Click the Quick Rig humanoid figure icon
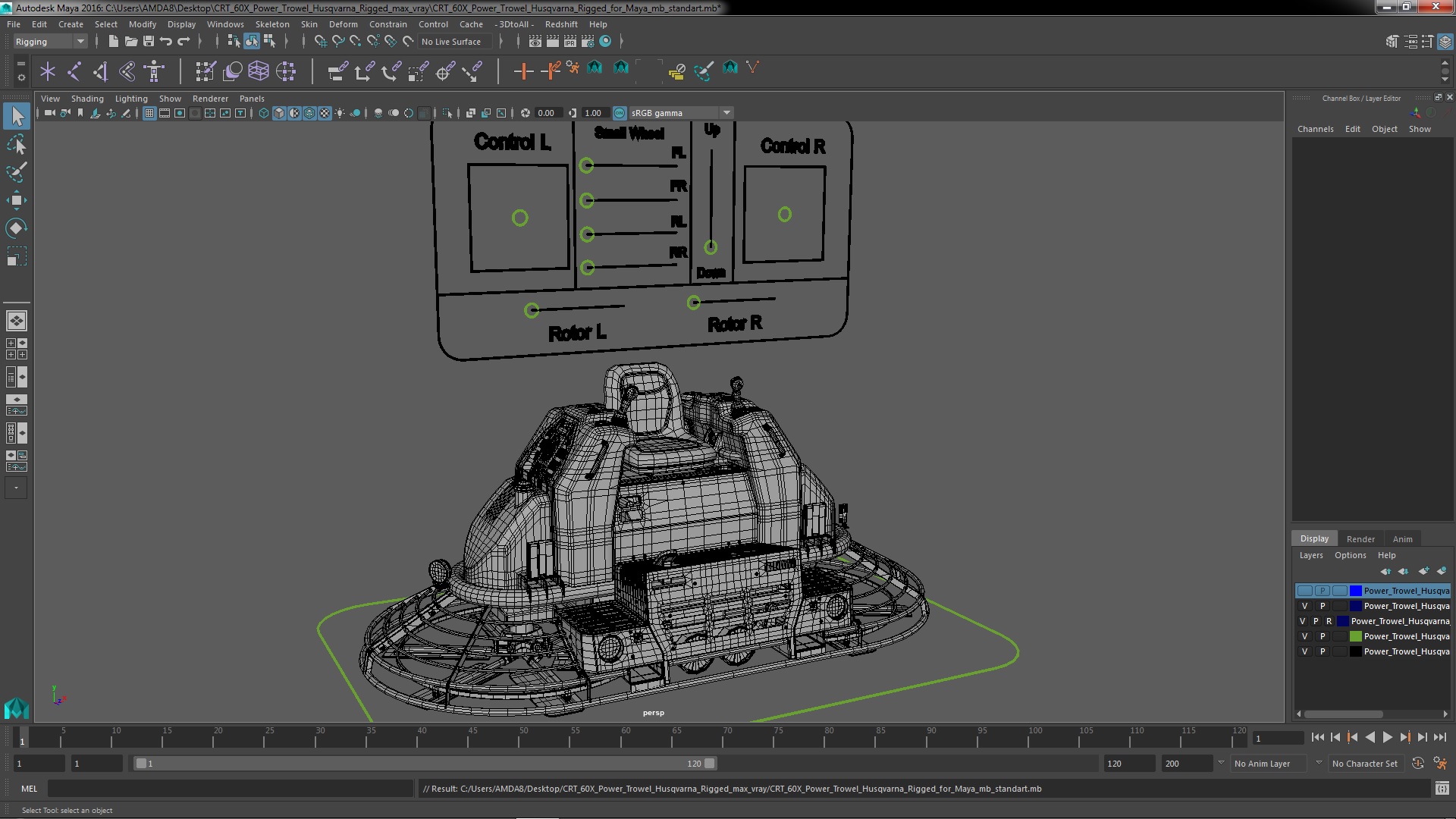The width and height of the screenshot is (1456, 819). pyautogui.click(x=154, y=71)
